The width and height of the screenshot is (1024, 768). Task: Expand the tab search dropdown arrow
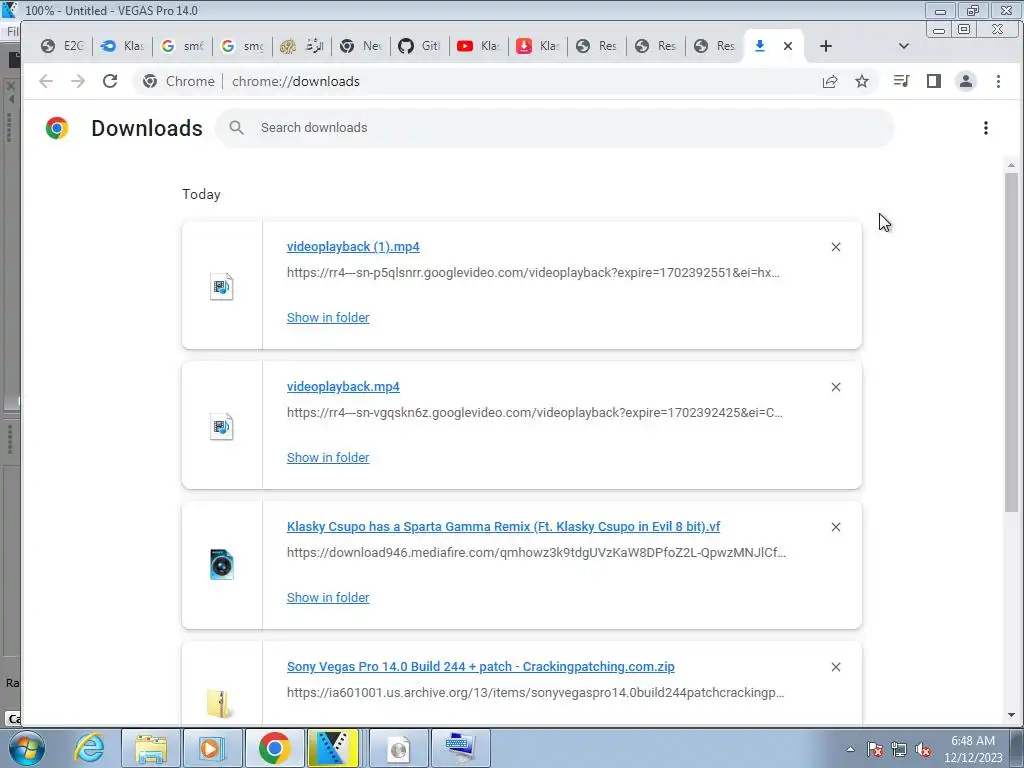pyautogui.click(x=903, y=46)
